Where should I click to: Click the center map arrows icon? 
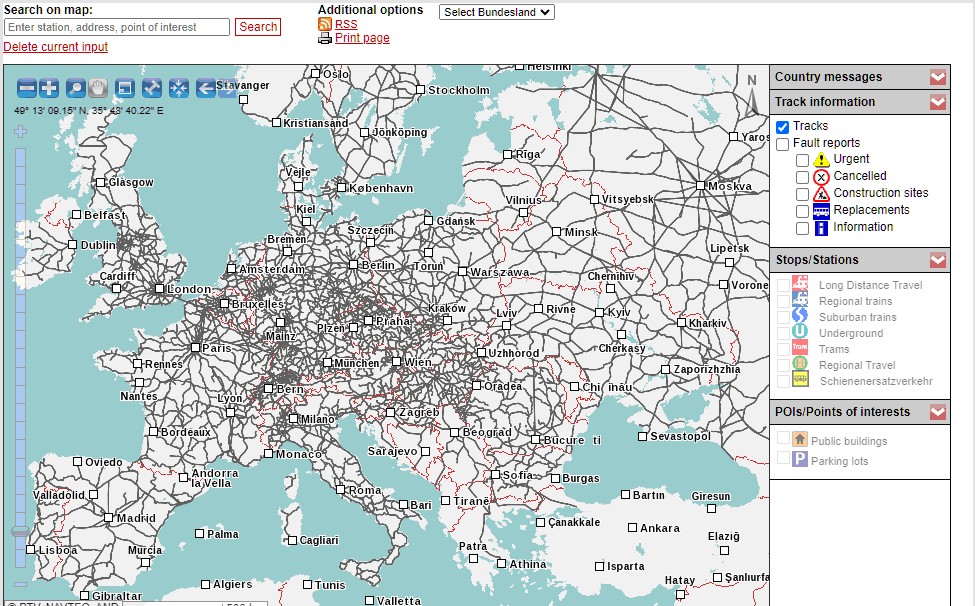click(178, 88)
